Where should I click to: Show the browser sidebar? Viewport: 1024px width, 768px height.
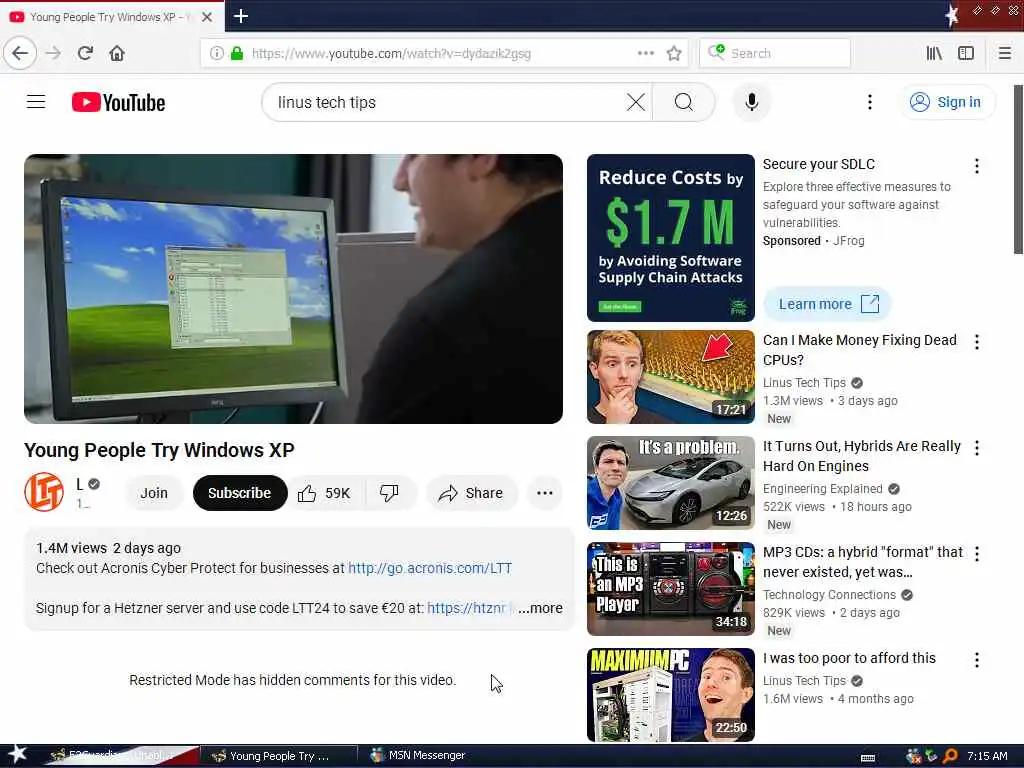[x=966, y=53]
